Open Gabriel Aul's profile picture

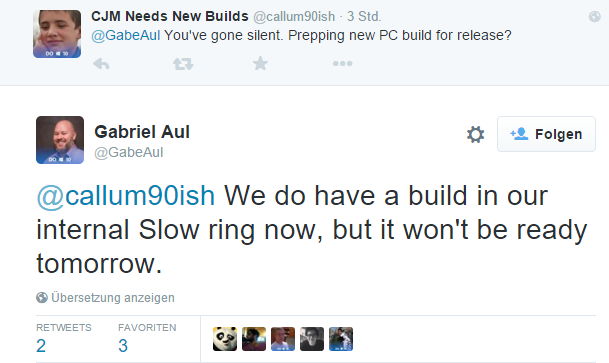coord(60,140)
